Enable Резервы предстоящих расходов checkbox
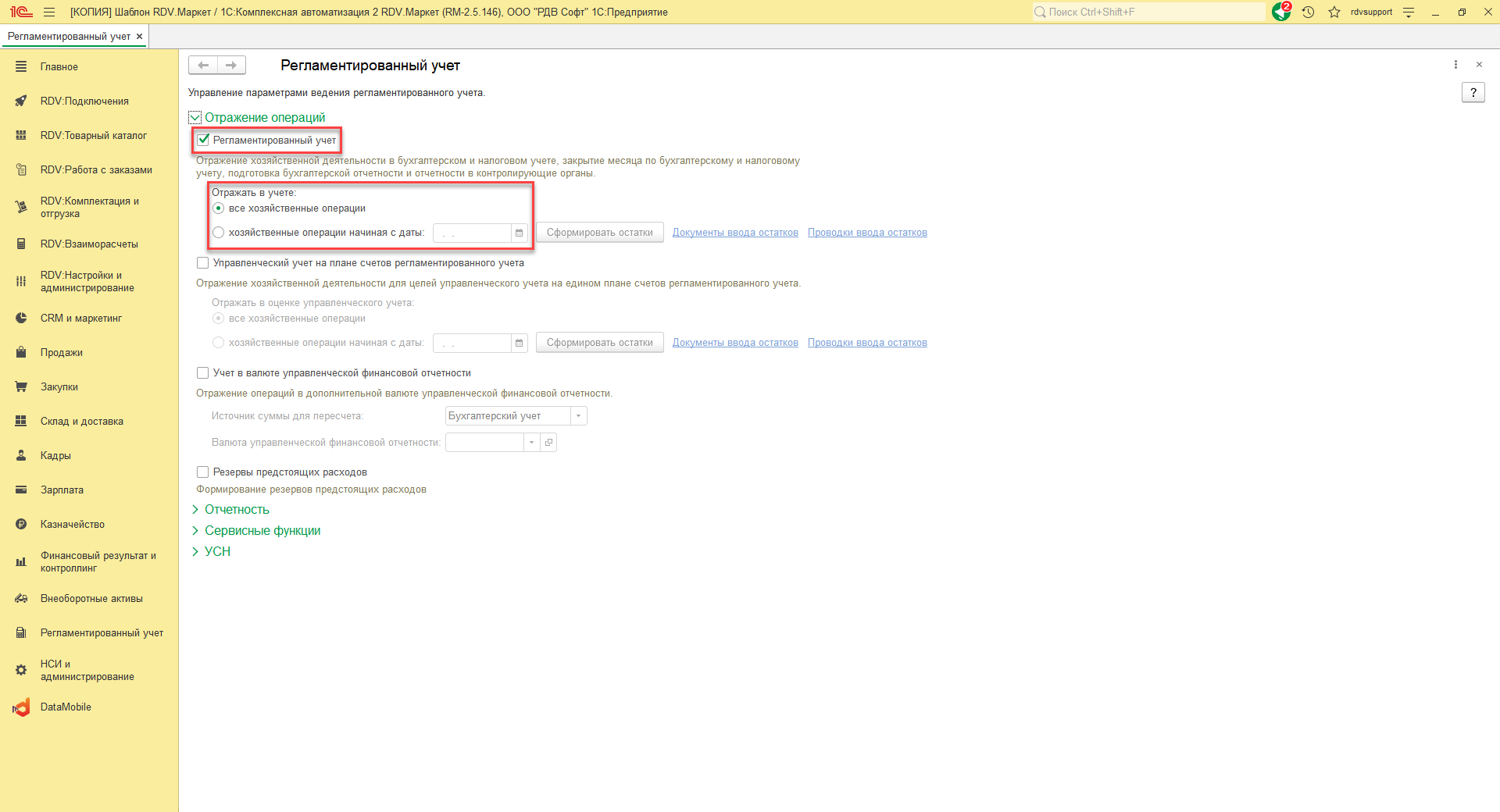1500x812 pixels. [x=203, y=472]
